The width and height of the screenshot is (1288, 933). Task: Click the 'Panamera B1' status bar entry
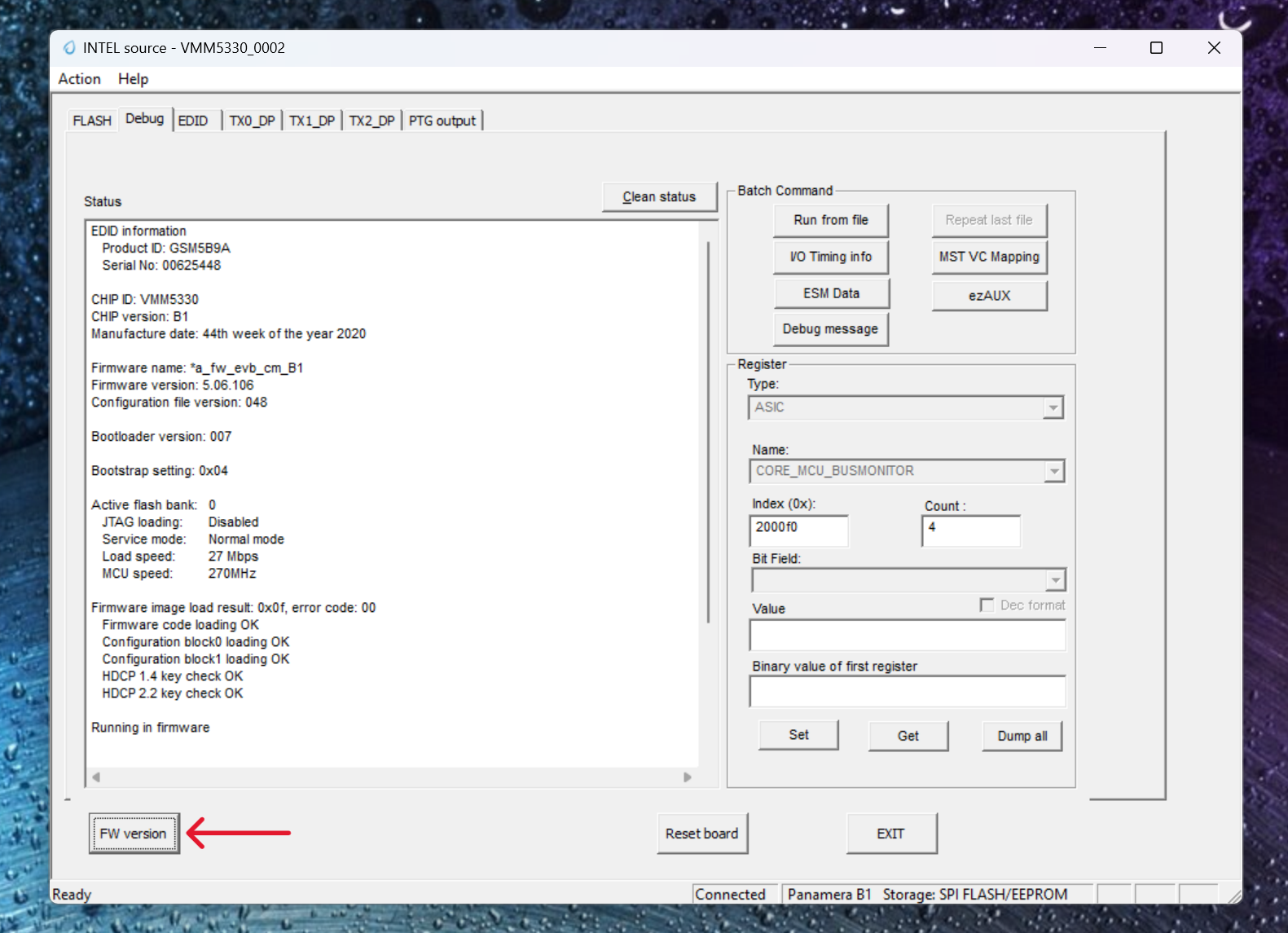(830, 895)
